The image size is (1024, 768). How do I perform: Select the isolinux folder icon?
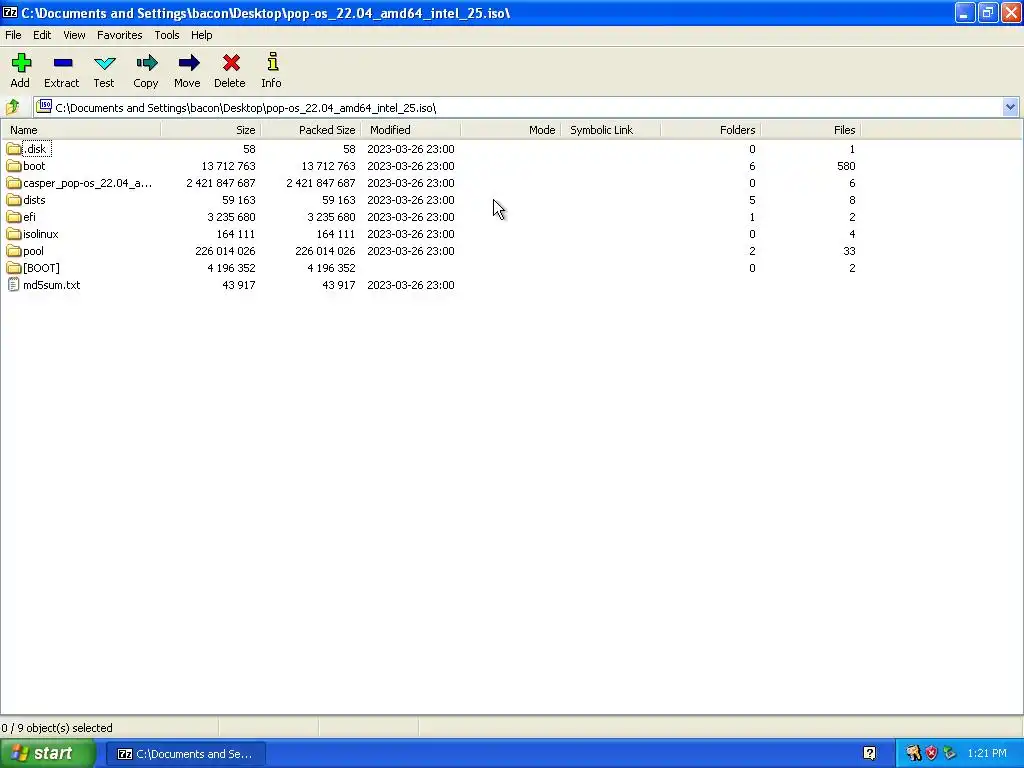pyautogui.click(x=13, y=234)
